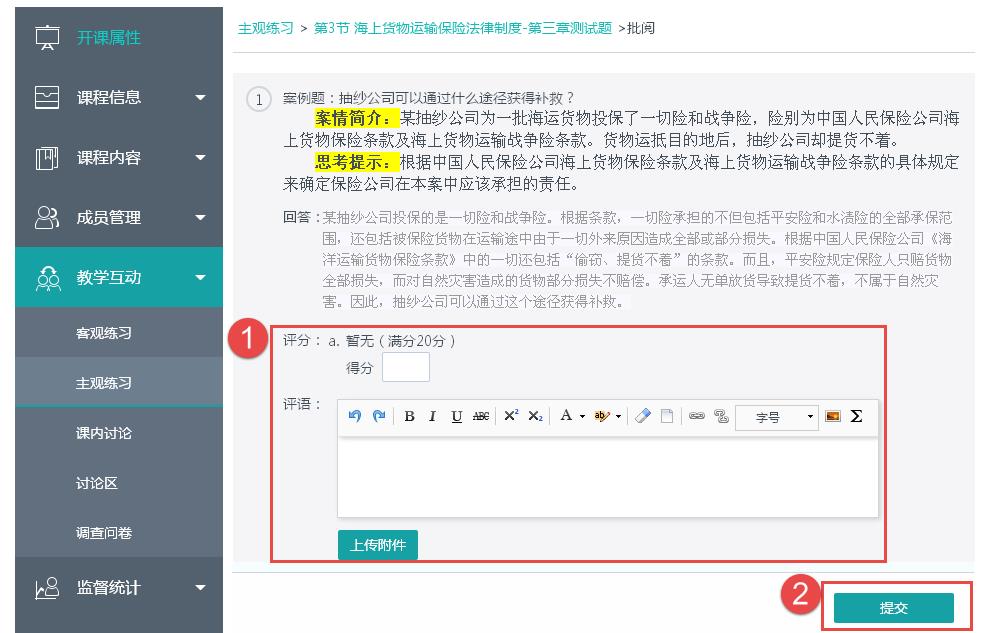Open the 字号 font size dropdown
1005x633 pixels.
click(x=777, y=417)
